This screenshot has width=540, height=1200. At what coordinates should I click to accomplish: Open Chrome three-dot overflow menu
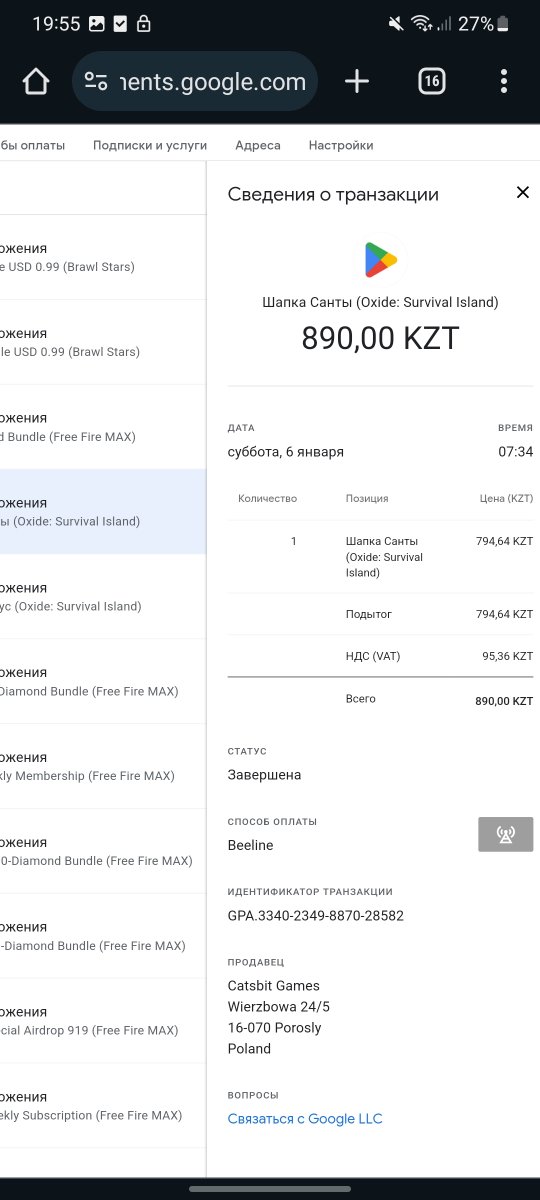tap(504, 82)
